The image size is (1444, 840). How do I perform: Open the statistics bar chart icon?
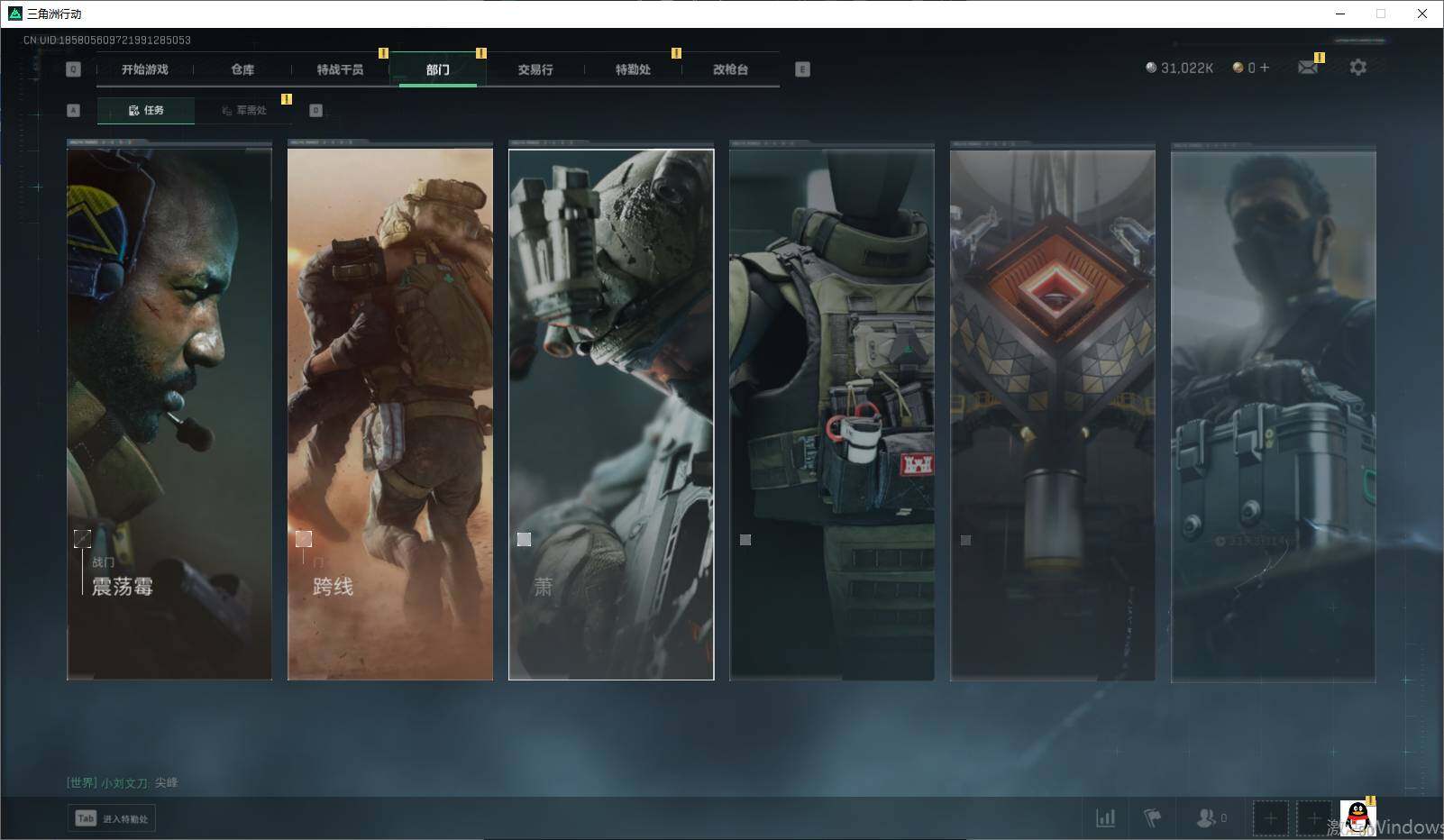(1105, 818)
